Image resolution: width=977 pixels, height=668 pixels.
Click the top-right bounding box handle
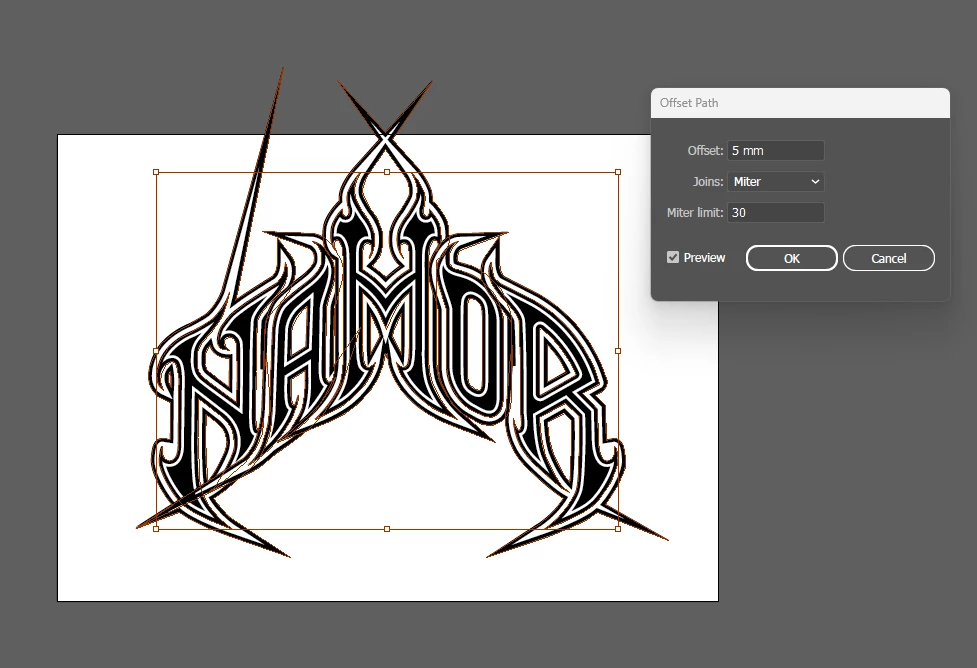click(x=618, y=172)
